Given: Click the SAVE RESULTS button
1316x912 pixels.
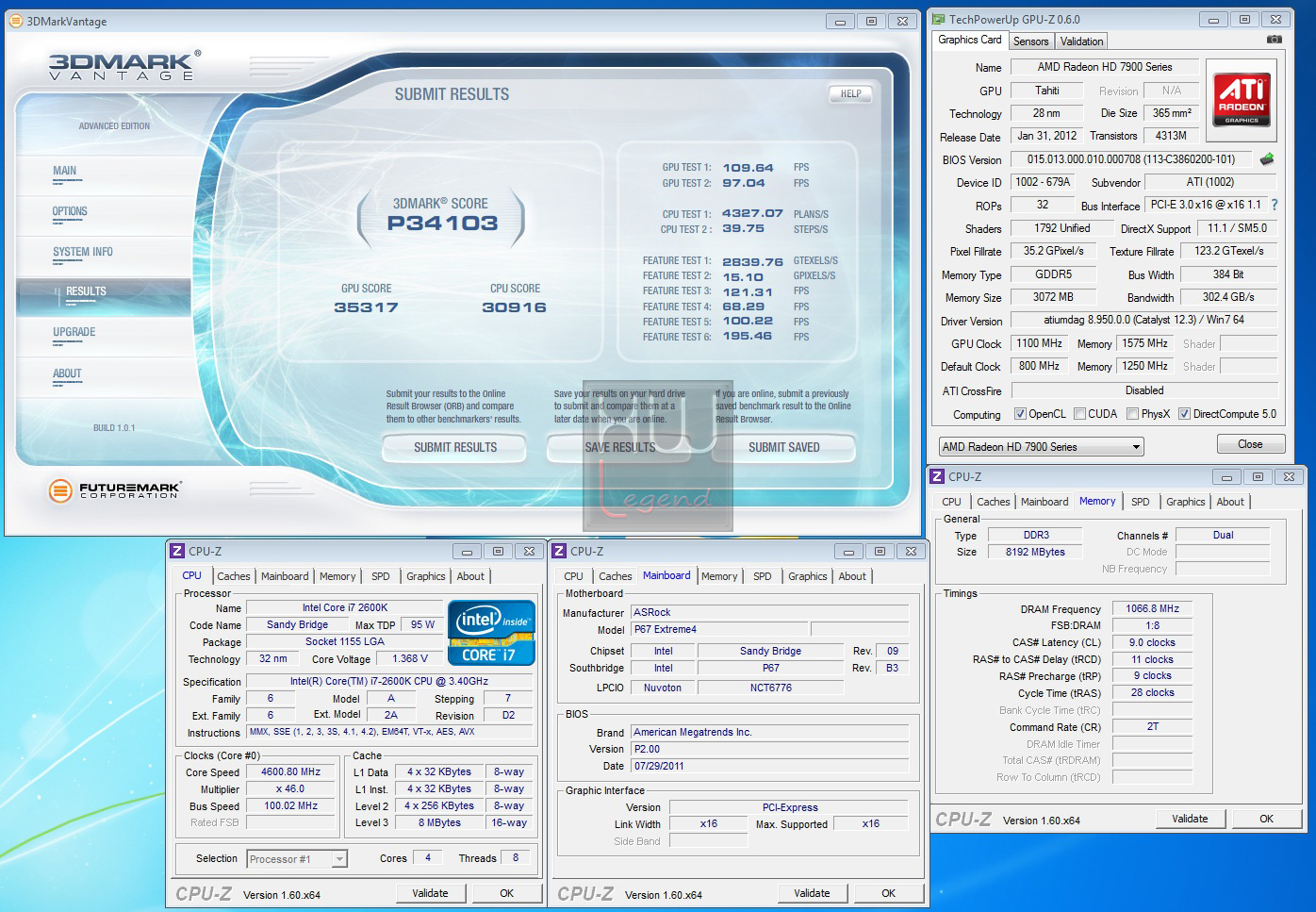Looking at the screenshot, I should (619, 448).
